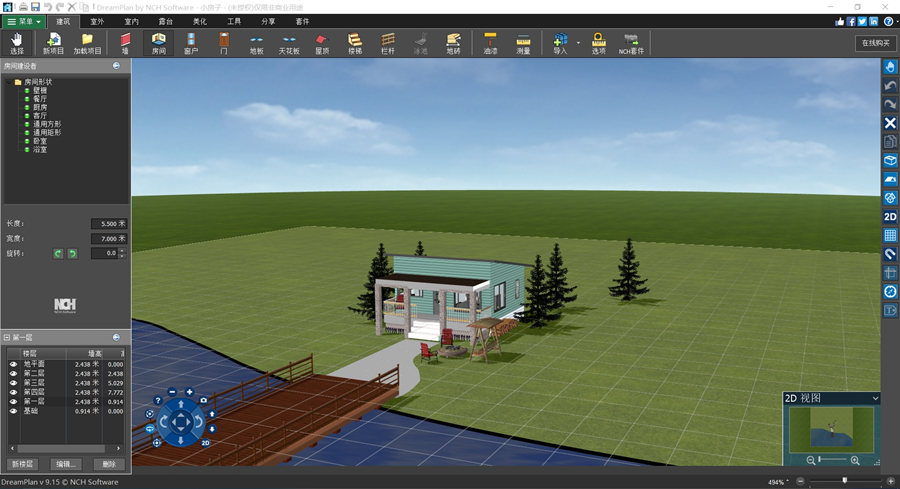Collapse the 第一层 story panel
Image resolution: width=900 pixels, height=489 pixels.
click(6, 337)
